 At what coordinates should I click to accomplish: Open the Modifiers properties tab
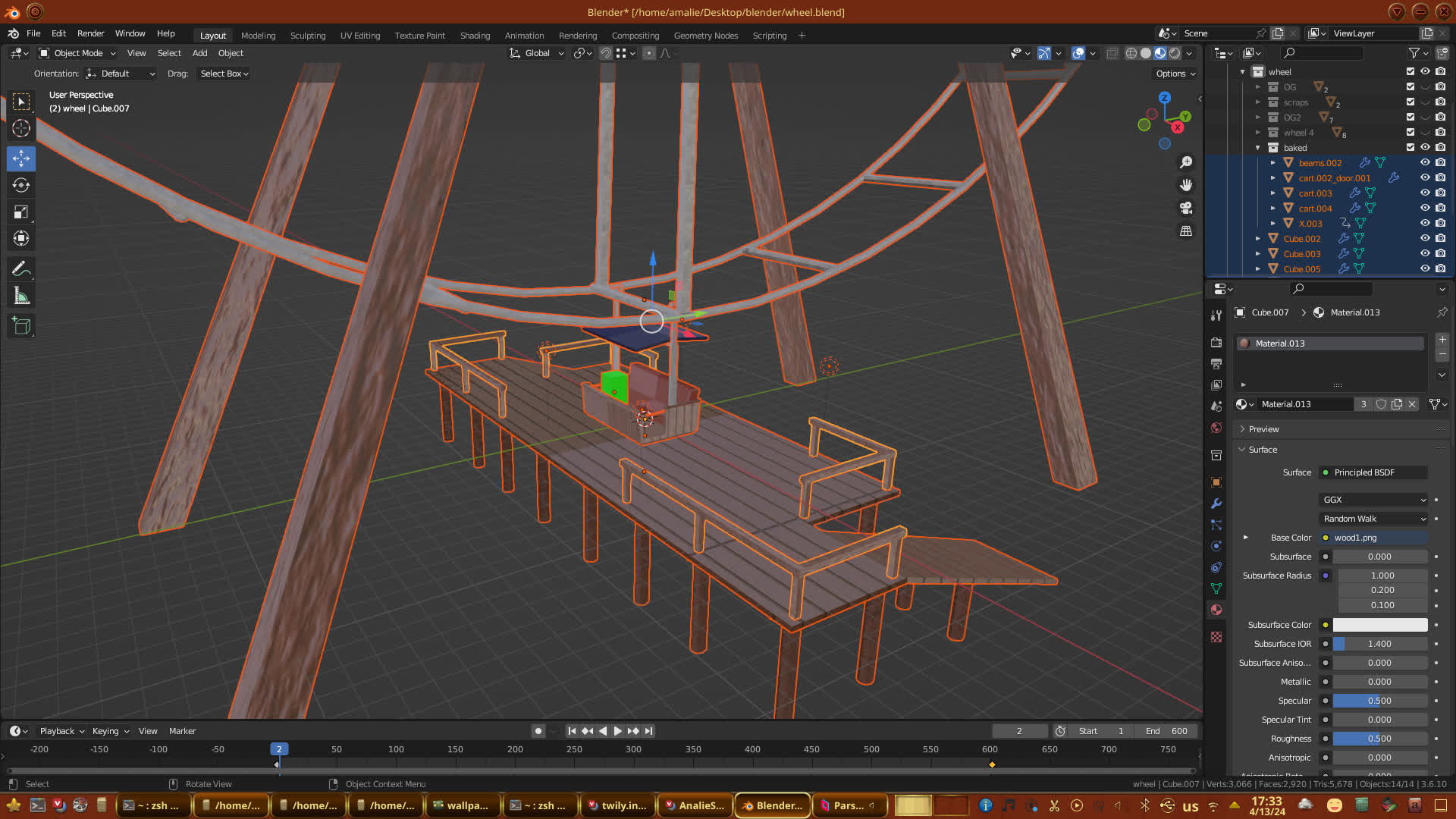pos(1216,504)
